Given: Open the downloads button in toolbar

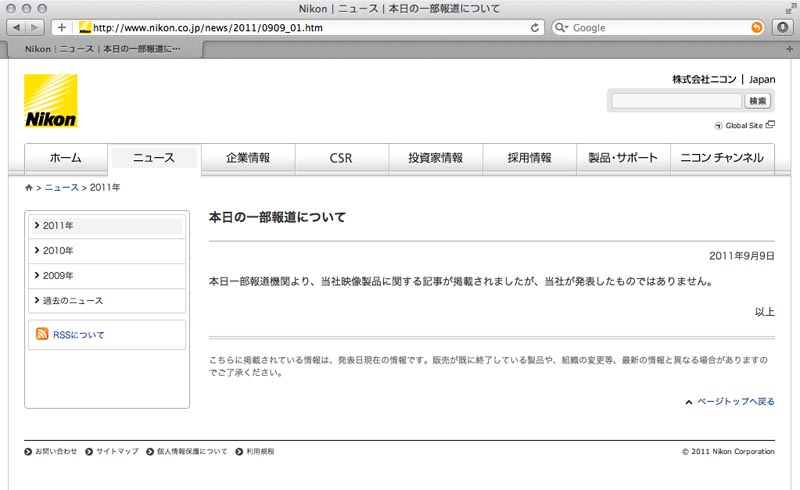Looking at the screenshot, I should click(782, 28).
